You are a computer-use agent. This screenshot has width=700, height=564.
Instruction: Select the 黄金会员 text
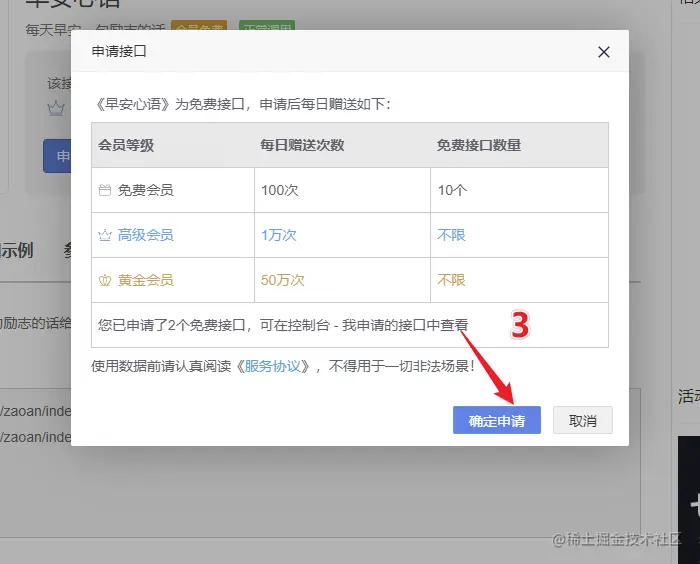[x=146, y=280]
